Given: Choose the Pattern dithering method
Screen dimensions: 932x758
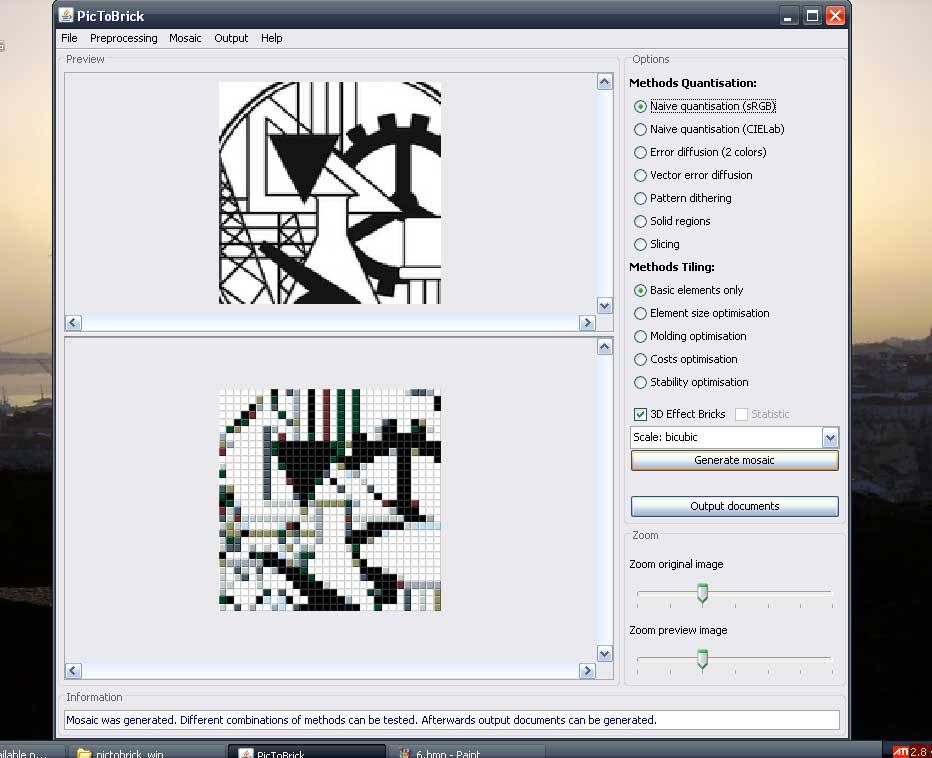Looking at the screenshot, I should (640, 198).
